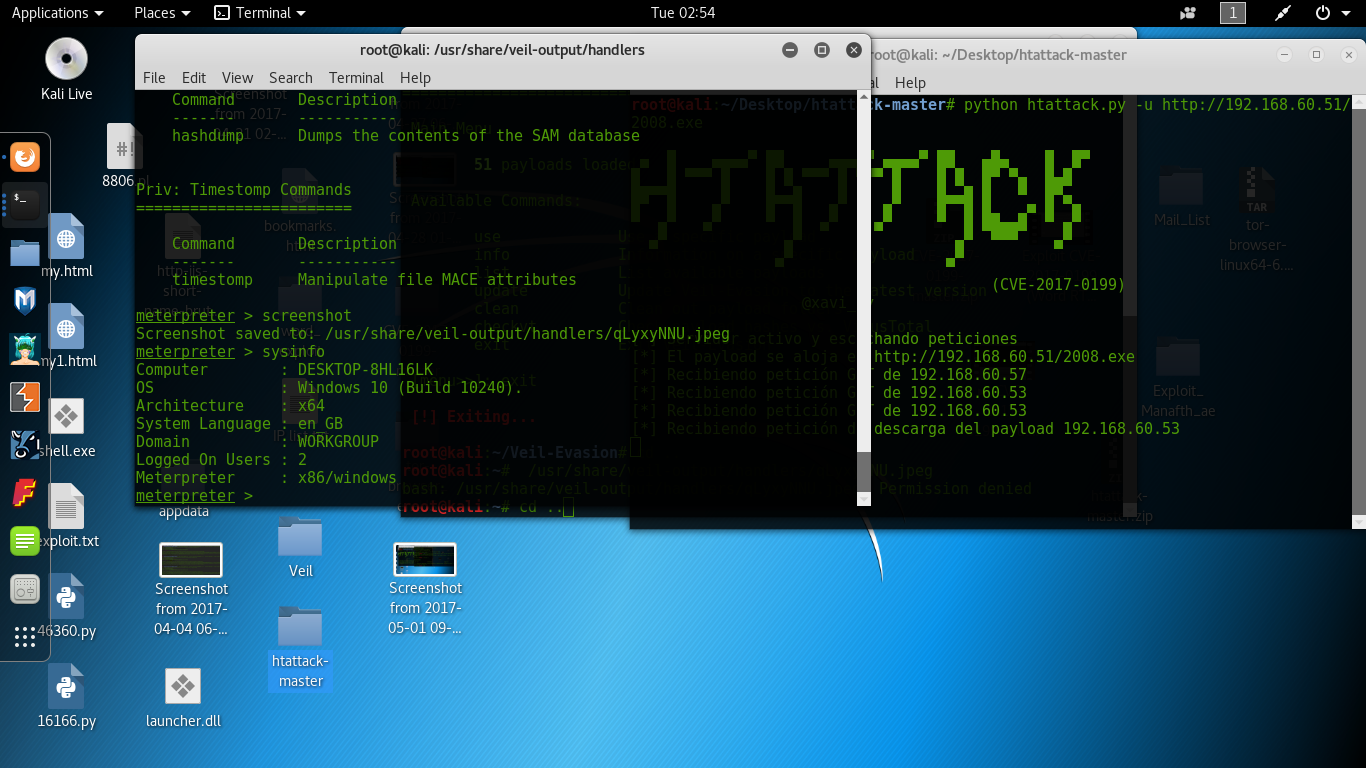The width and height of the screenshot is (1366, 768).
Task: Open View menu in veil-output terminal
Action: pyautogui.click(x=237, y=77)
